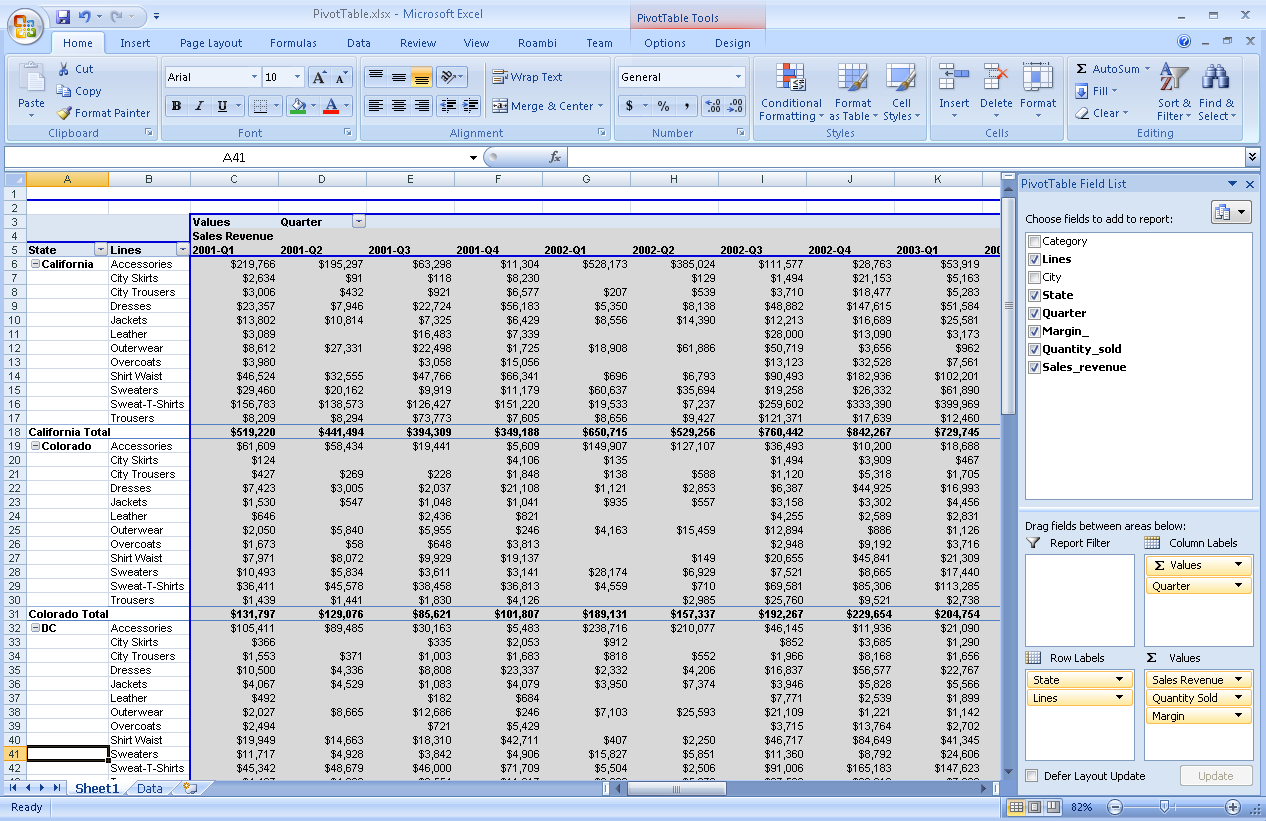Screen dimensions: 1266x821
Task: Toggle bold formatting
Action: point(177,106)
